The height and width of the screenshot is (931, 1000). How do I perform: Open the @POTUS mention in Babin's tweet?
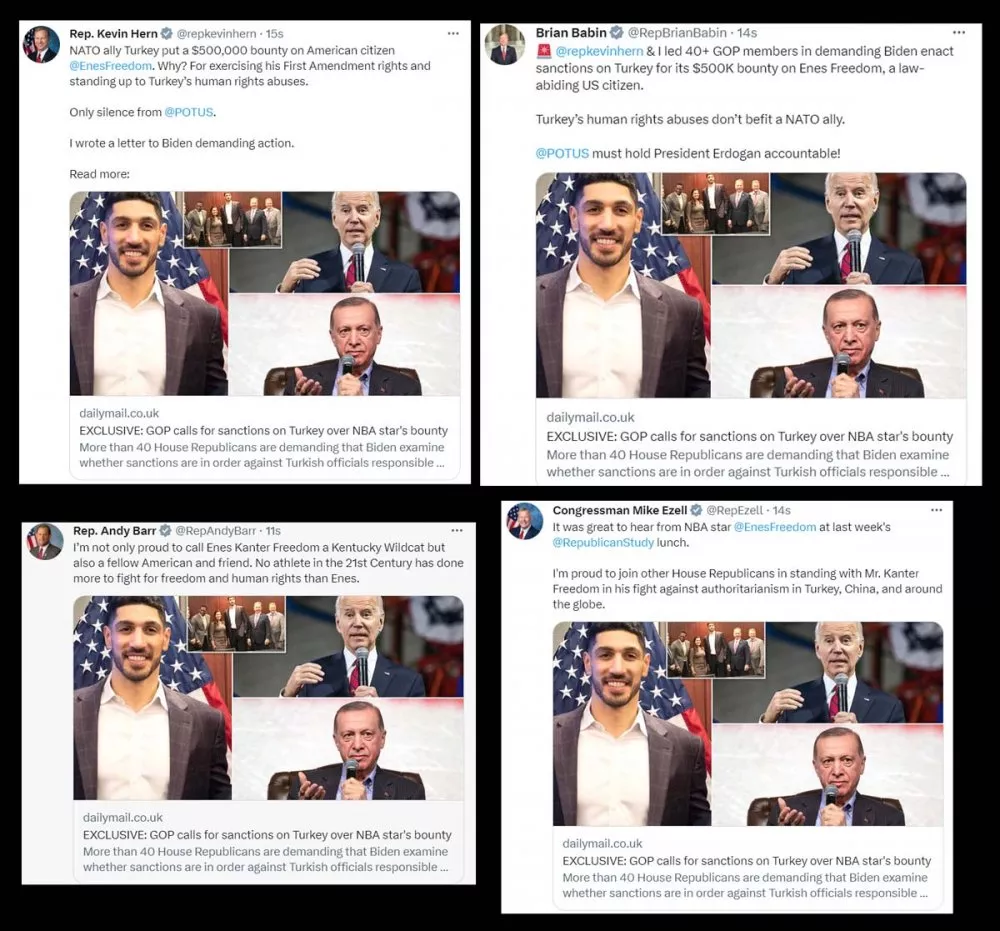pyautogui.click(x=562, y=153)
